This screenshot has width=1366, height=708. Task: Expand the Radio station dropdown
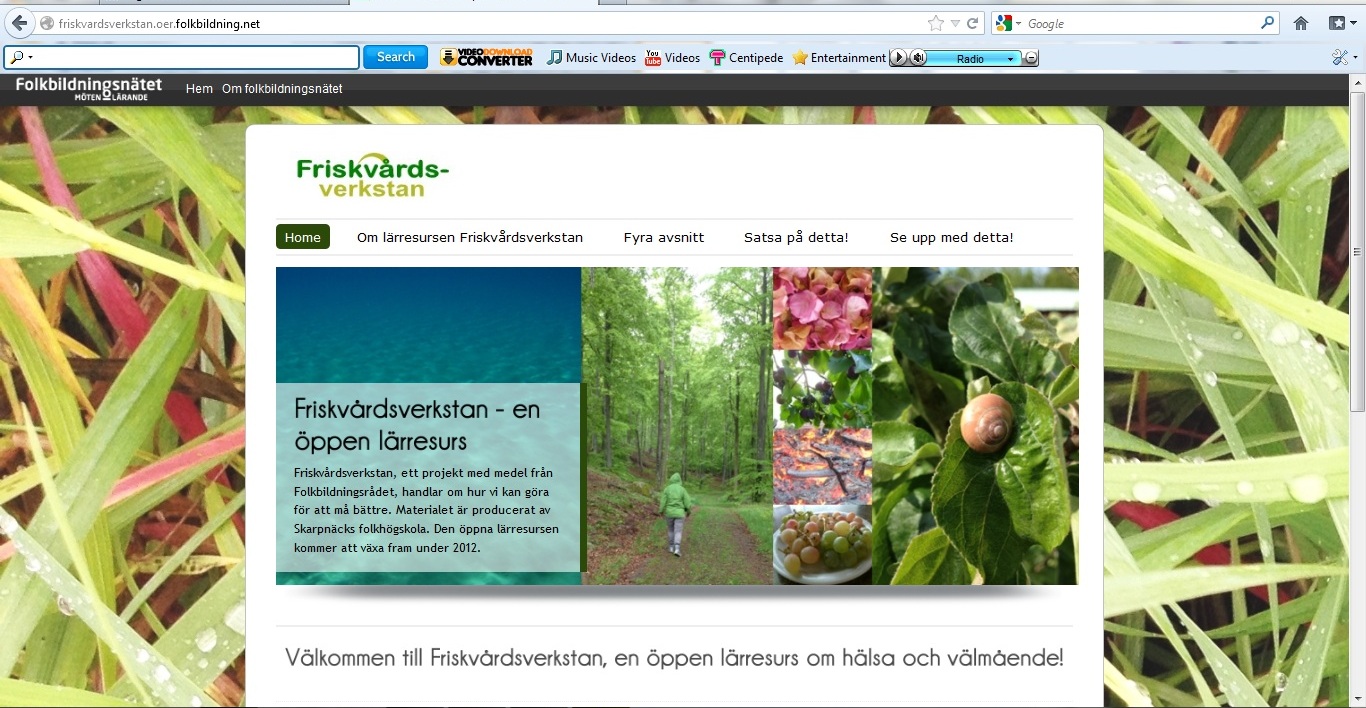click(x=1010, y=59)
